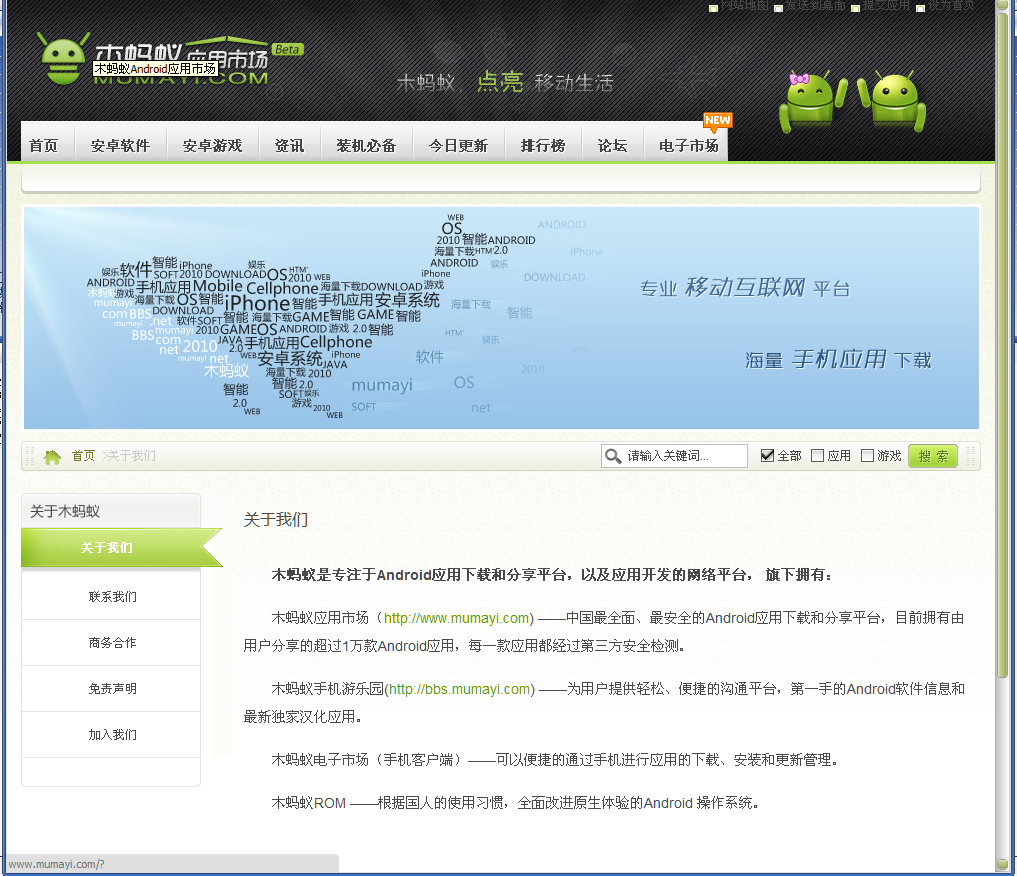Click the NEW badge above 电子市场
Screen dimensions: 1017x876
(x=716, y=119)
